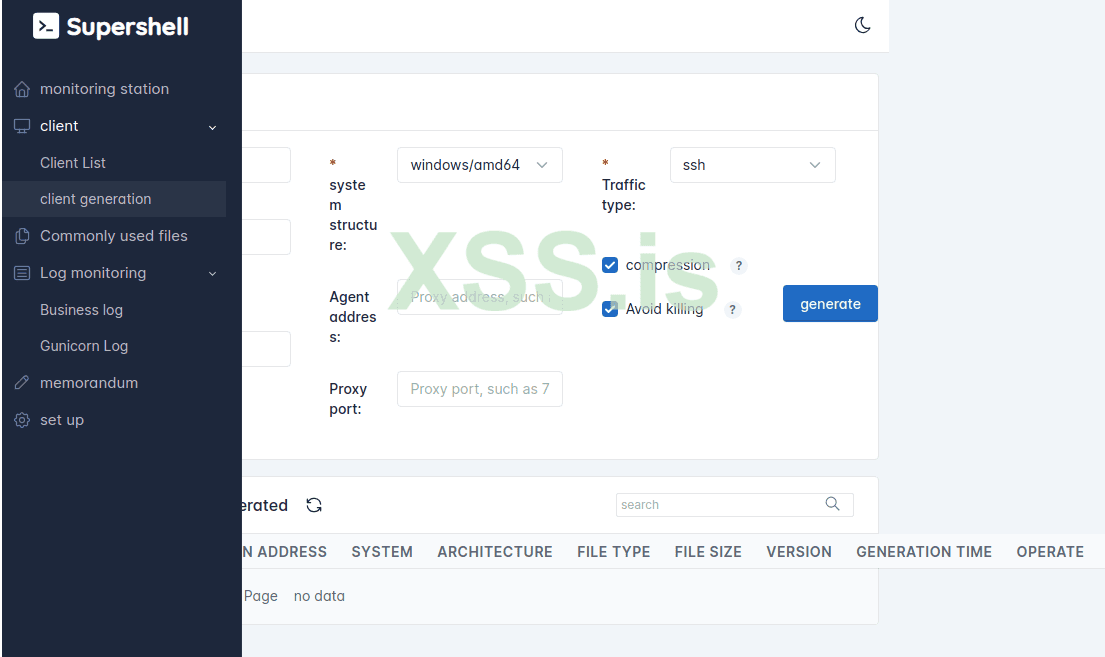Click the search magnifier icon
1105x657 pixels.
pyautogui.click(x=832, y=504)
